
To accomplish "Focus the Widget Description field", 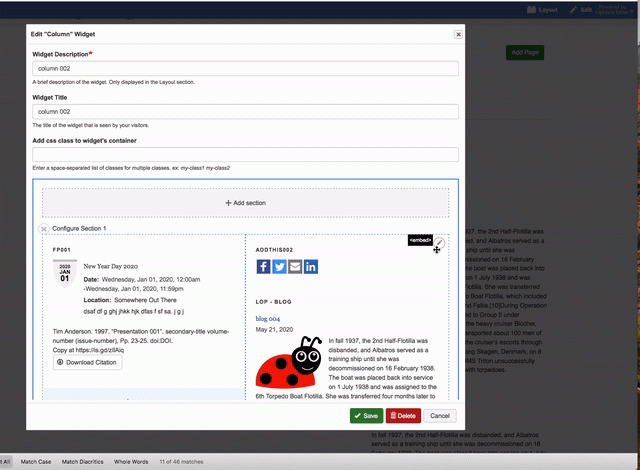I will (x=245, y=69).
